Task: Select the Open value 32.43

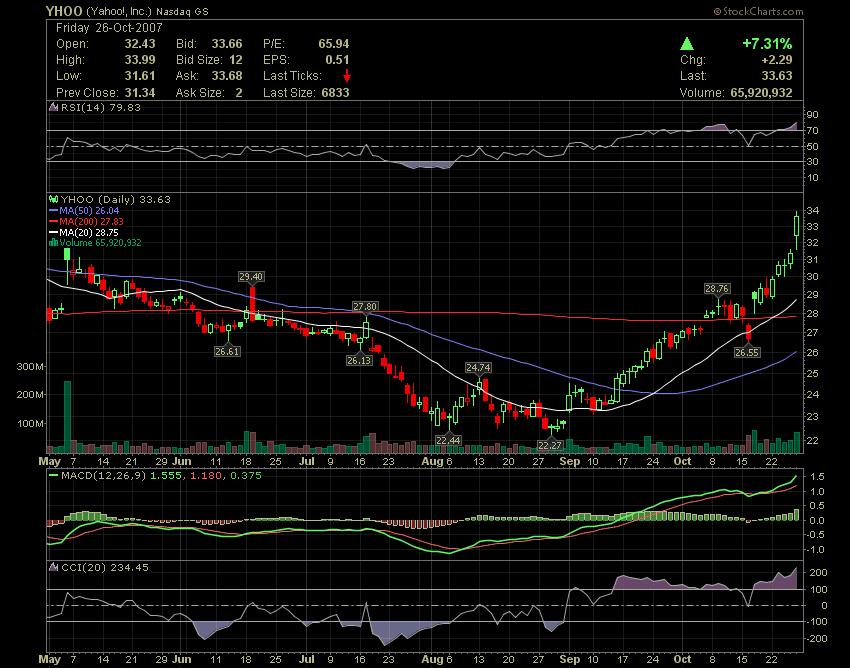Action: pos(140,44)
